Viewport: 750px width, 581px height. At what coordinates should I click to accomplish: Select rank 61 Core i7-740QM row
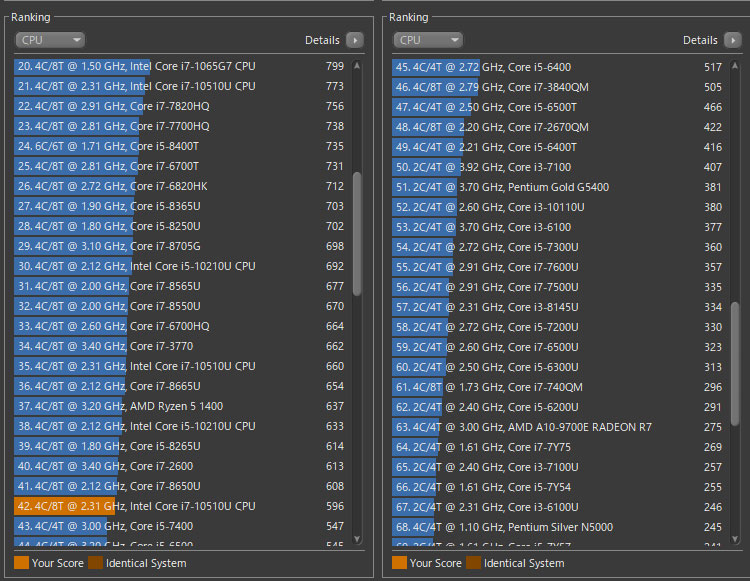click(559, 387)
